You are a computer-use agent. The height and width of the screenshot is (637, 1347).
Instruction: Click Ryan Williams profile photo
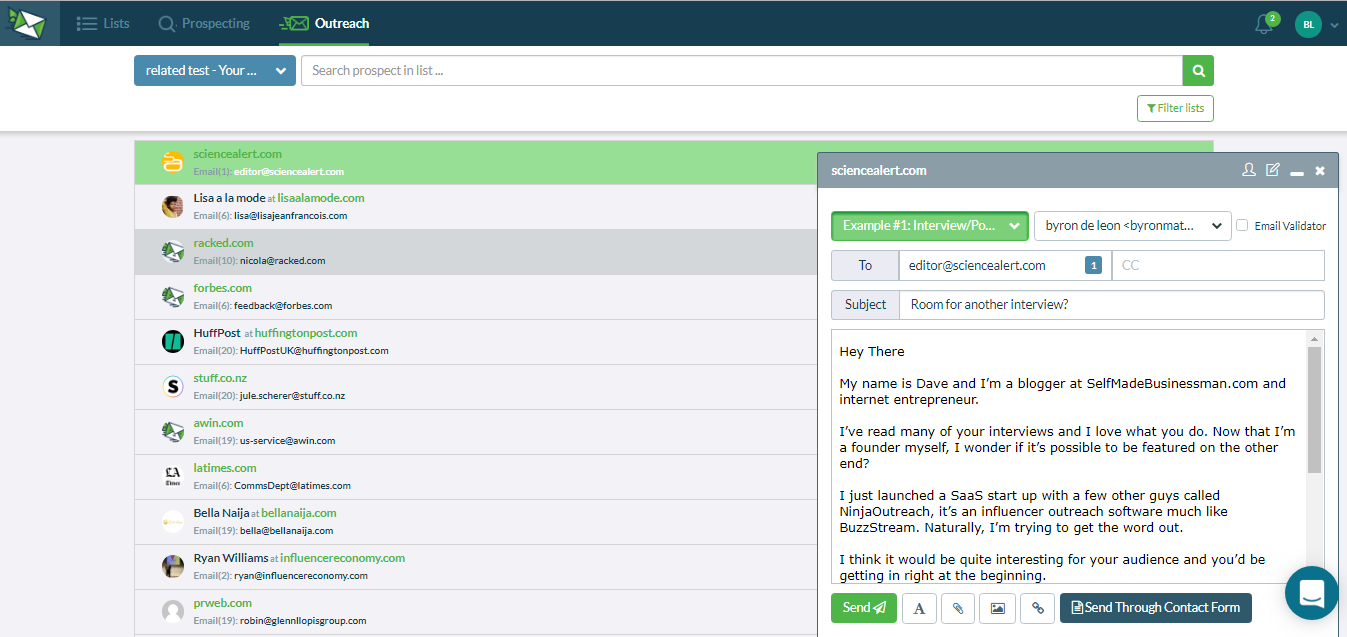tap(173, 566)
